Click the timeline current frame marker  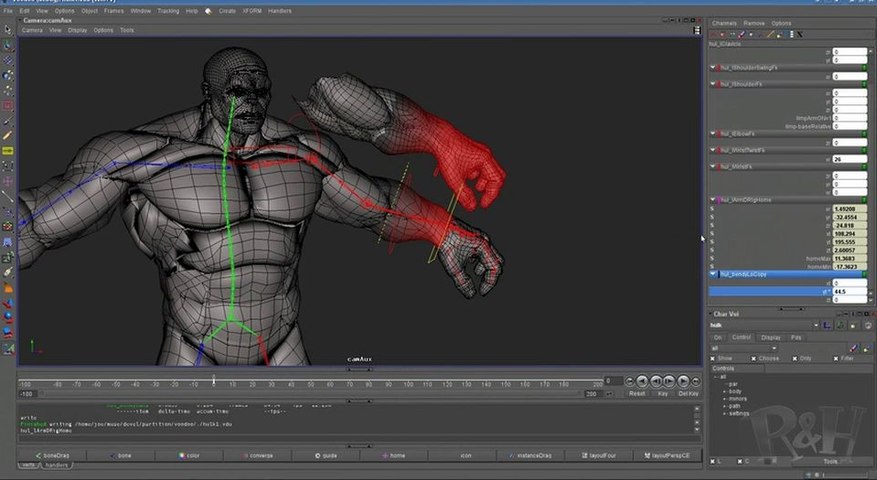tap(213, 379)
